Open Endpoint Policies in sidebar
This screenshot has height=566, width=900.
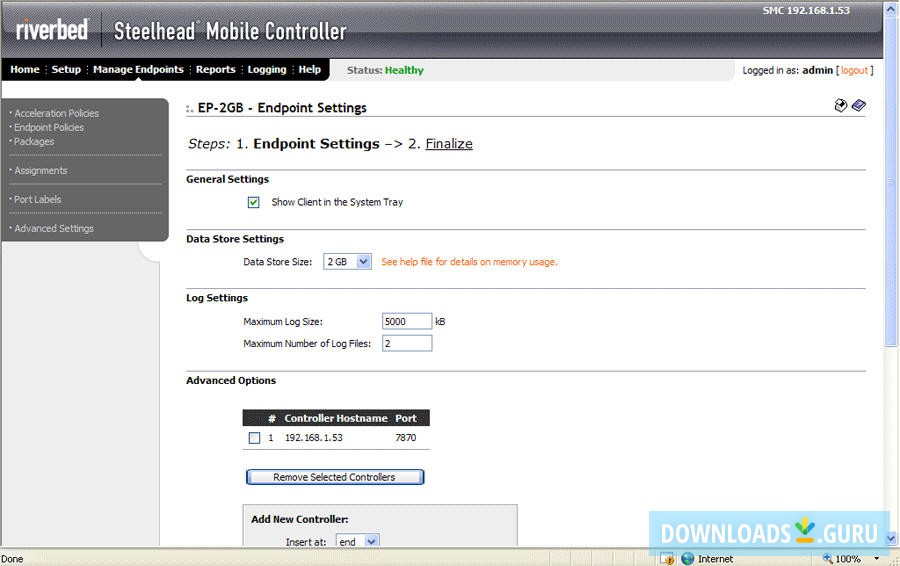click(49, 127)
